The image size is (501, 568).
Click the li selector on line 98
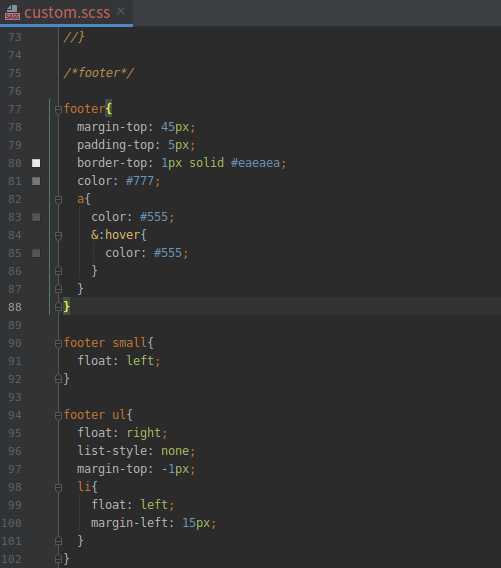(84, 486)
